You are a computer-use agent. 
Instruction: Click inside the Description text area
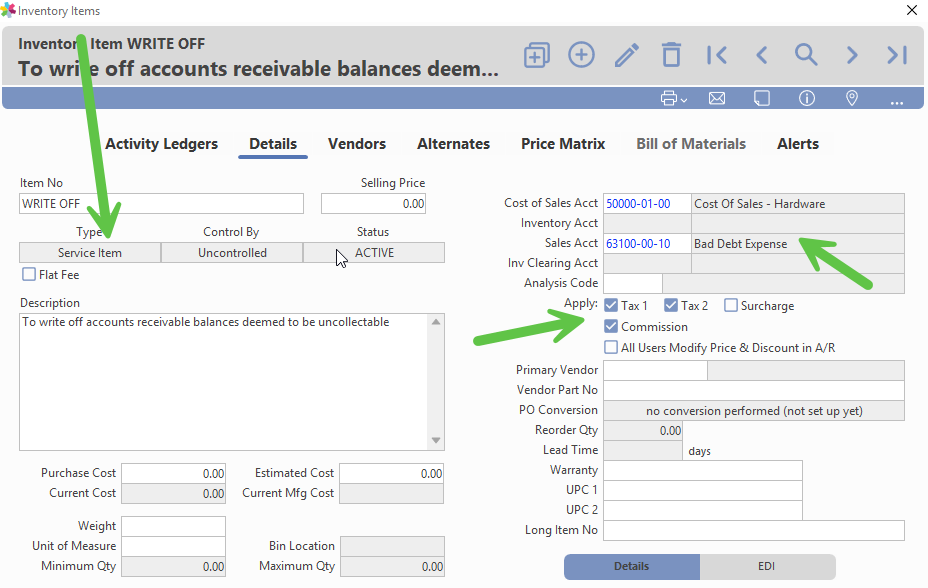point(225,382)
